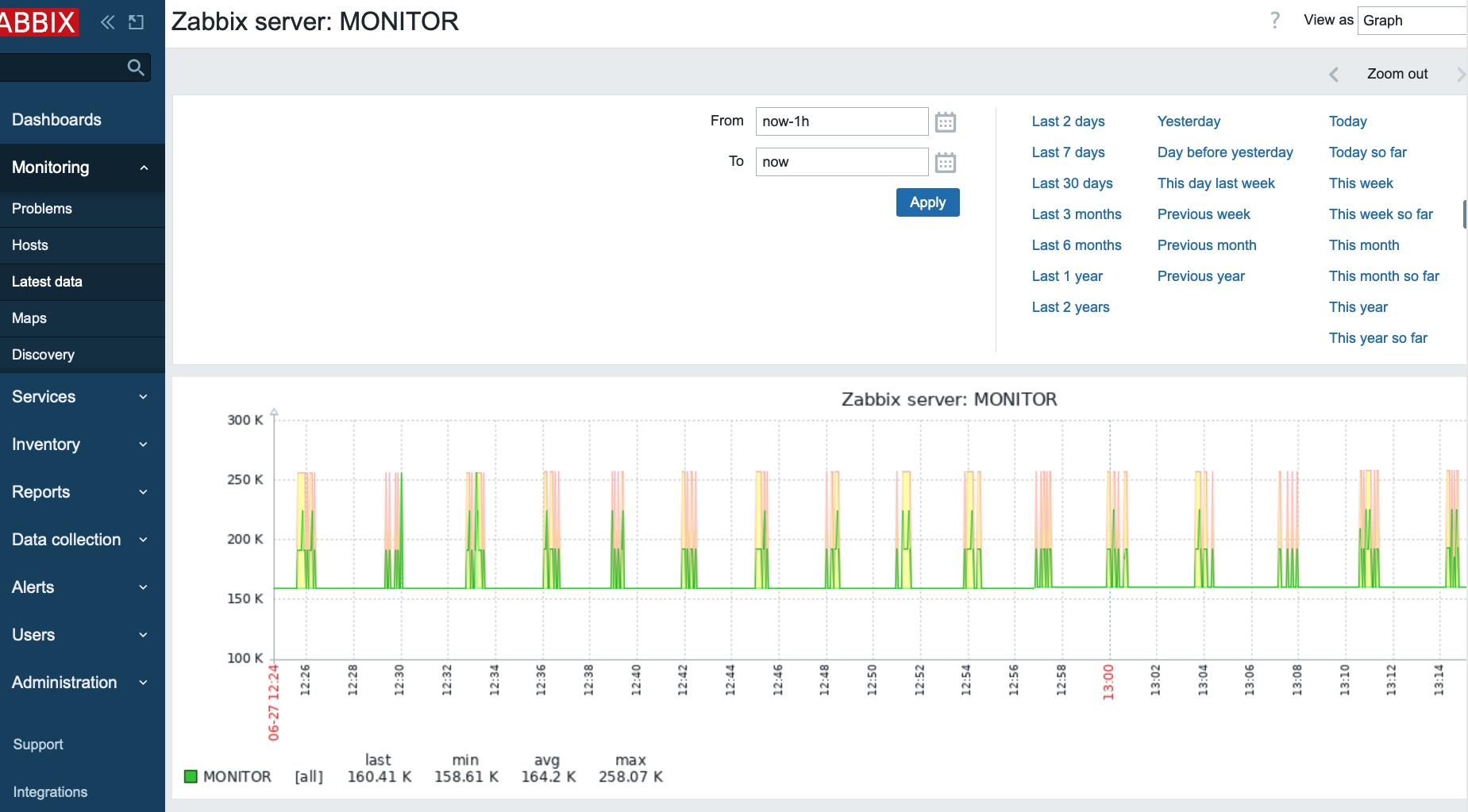Select the Yesterday range

point(1189,121)
